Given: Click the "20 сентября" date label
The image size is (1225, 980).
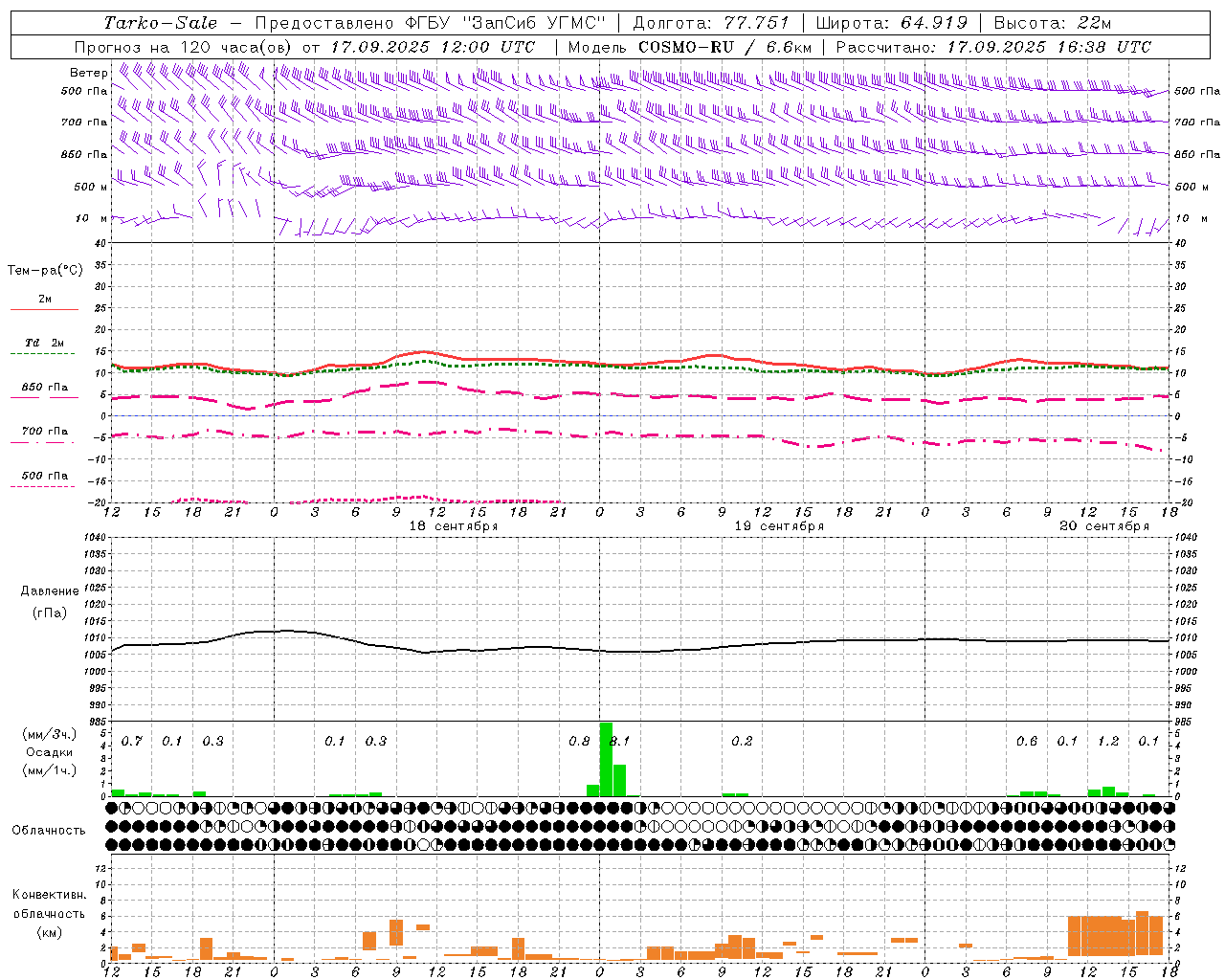Looking at the screenshot, I should click(1104, 526).
